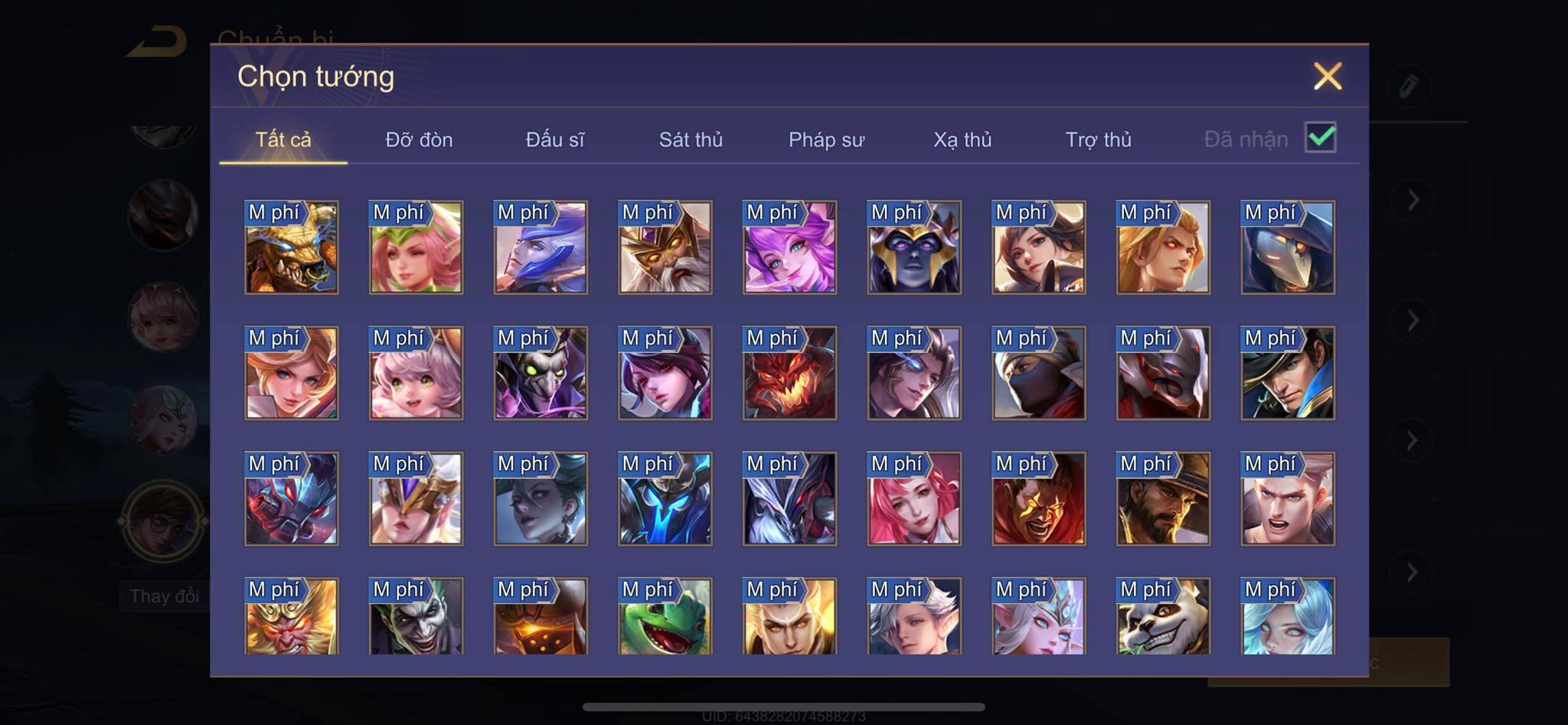Toggle the Đã nhận checkbox
Viewport: 1568px width, 725px height.
point(1321,138)
